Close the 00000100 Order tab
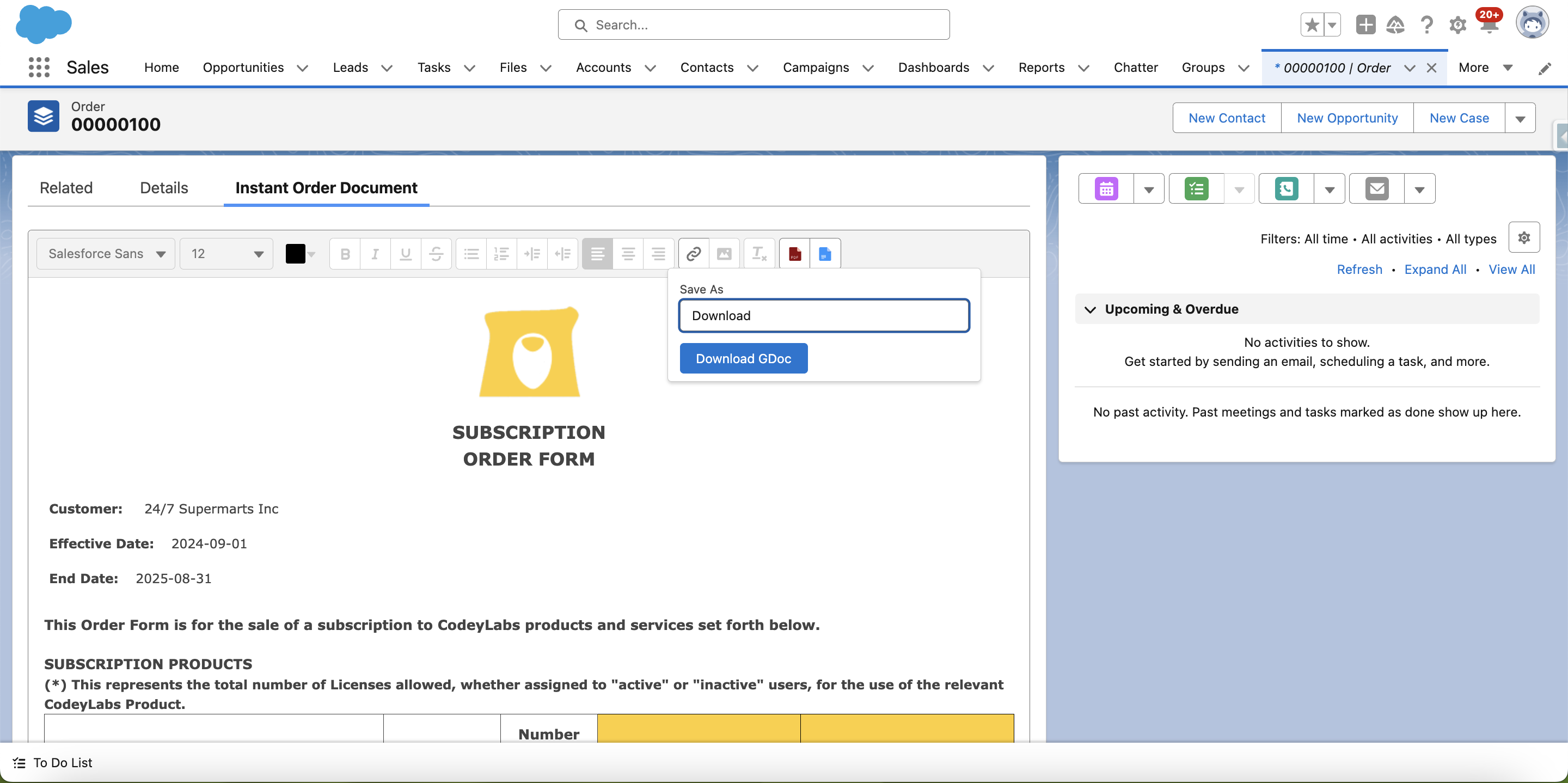The height and width of the screenshot is (783, 1568). click(x=1432, y=68)
